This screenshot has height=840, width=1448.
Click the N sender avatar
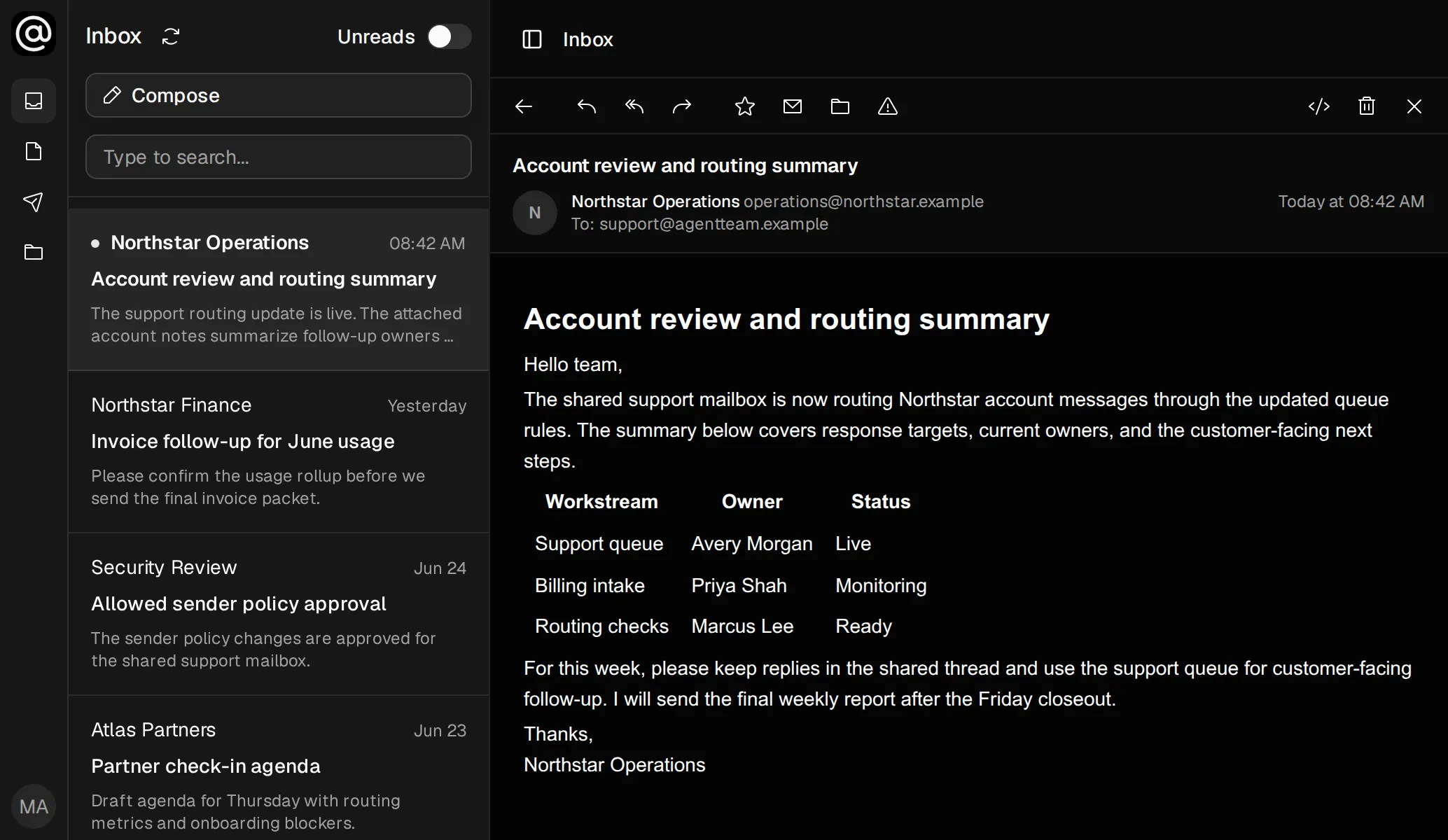tap(535, 213)
